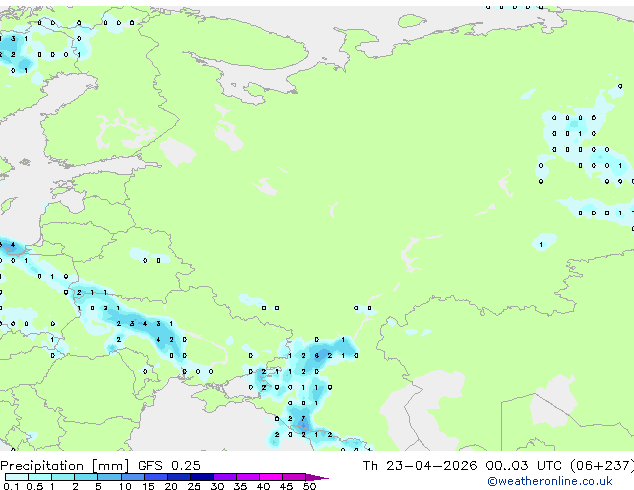
Task: Click the 0.1–0.5 mm legend color segment
Action: coord(17,477)
